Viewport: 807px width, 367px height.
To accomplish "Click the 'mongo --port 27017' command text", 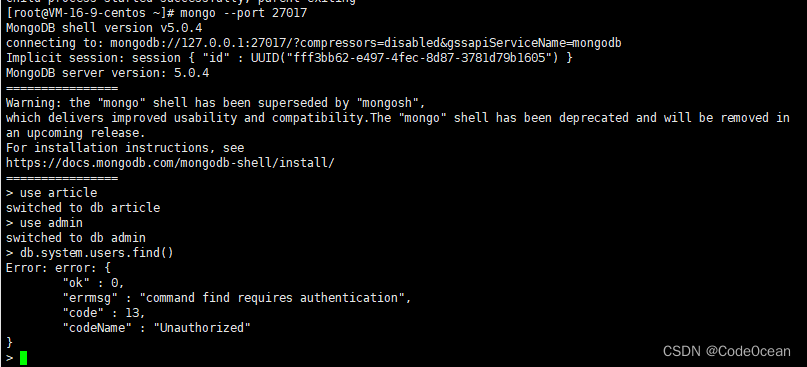I will 243,13.
